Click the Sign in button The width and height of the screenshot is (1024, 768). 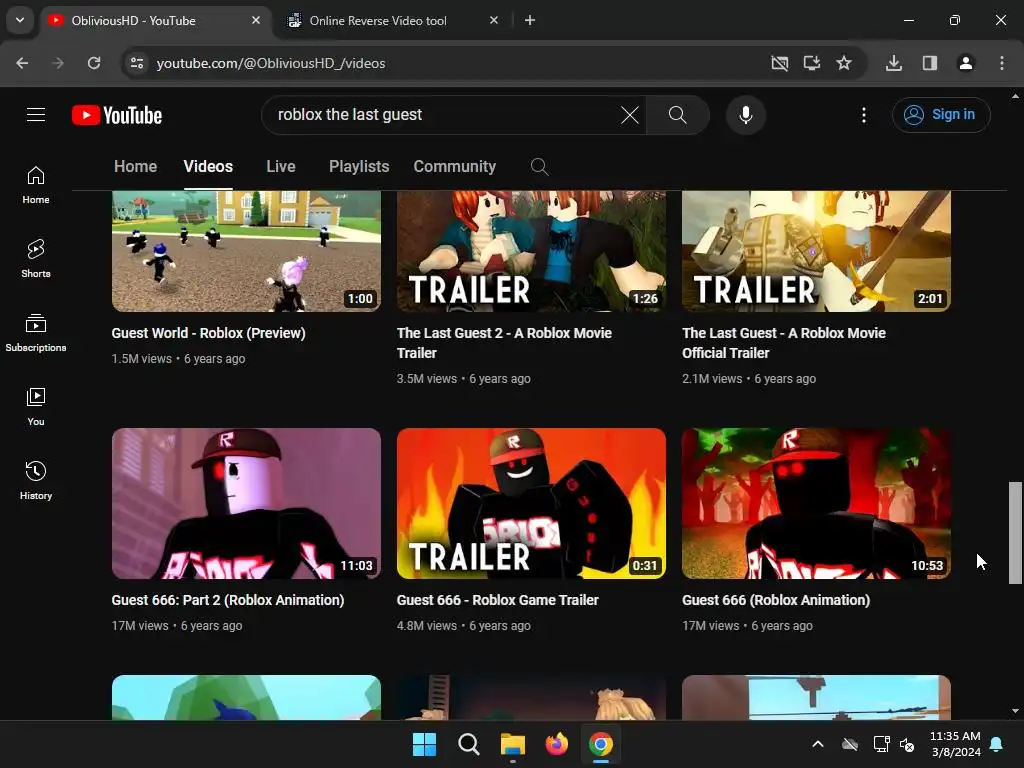(x=940, y=115)
